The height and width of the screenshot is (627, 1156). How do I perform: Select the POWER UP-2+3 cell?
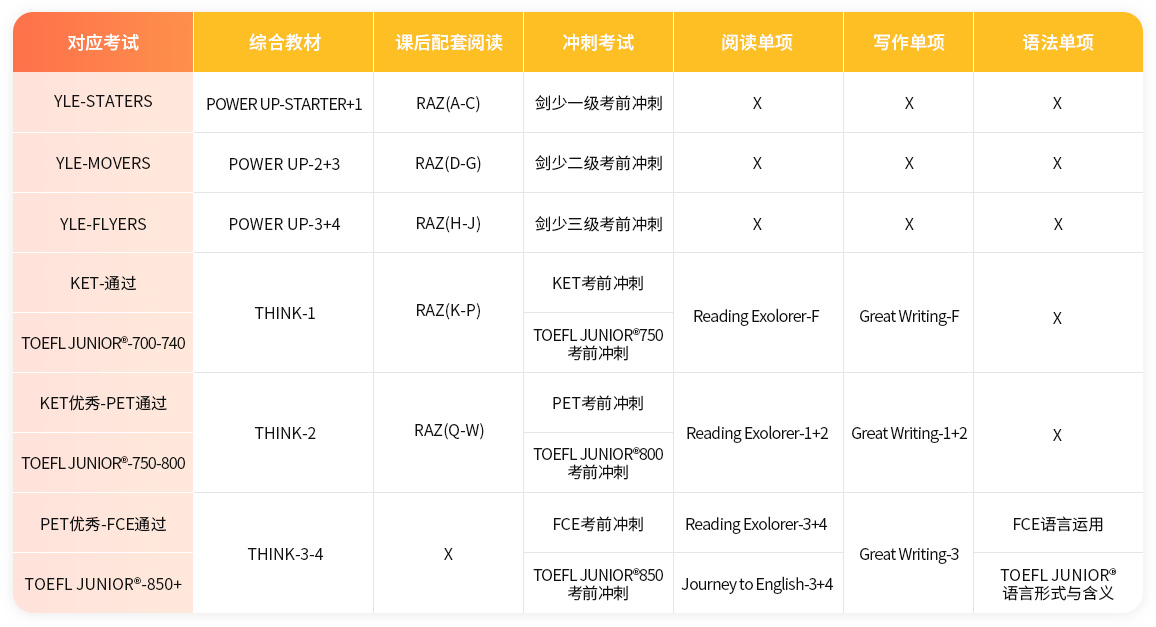284,163
